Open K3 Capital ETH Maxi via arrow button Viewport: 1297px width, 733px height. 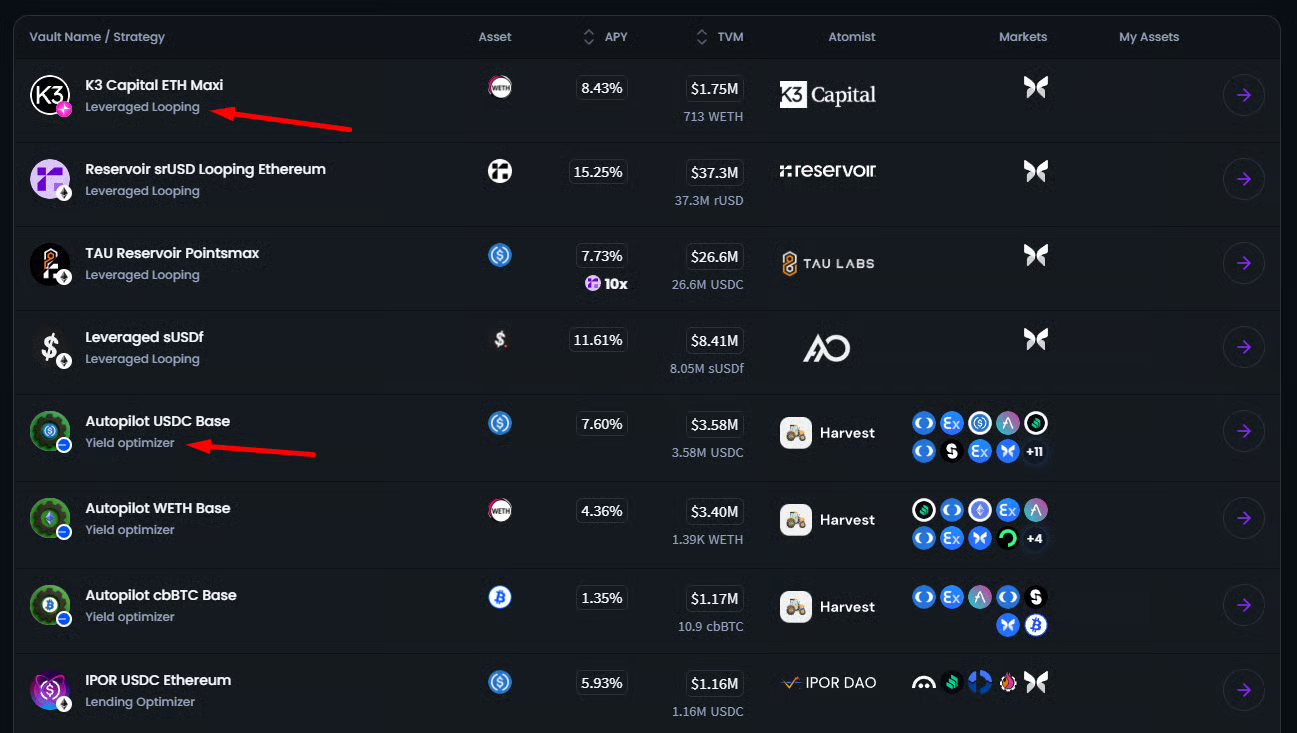[x=1243, y=95]
